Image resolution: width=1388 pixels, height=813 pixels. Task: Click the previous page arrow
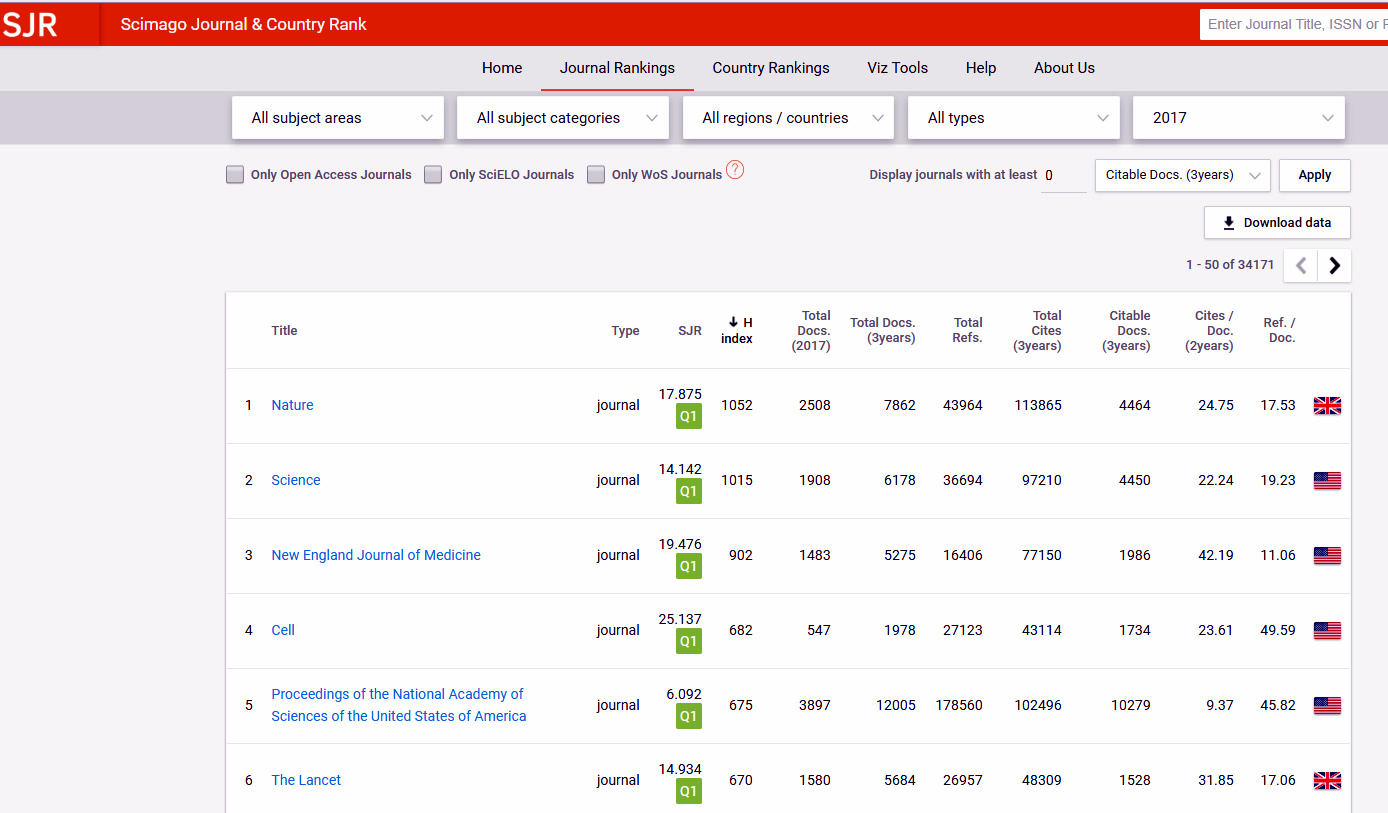point(1300,265)
